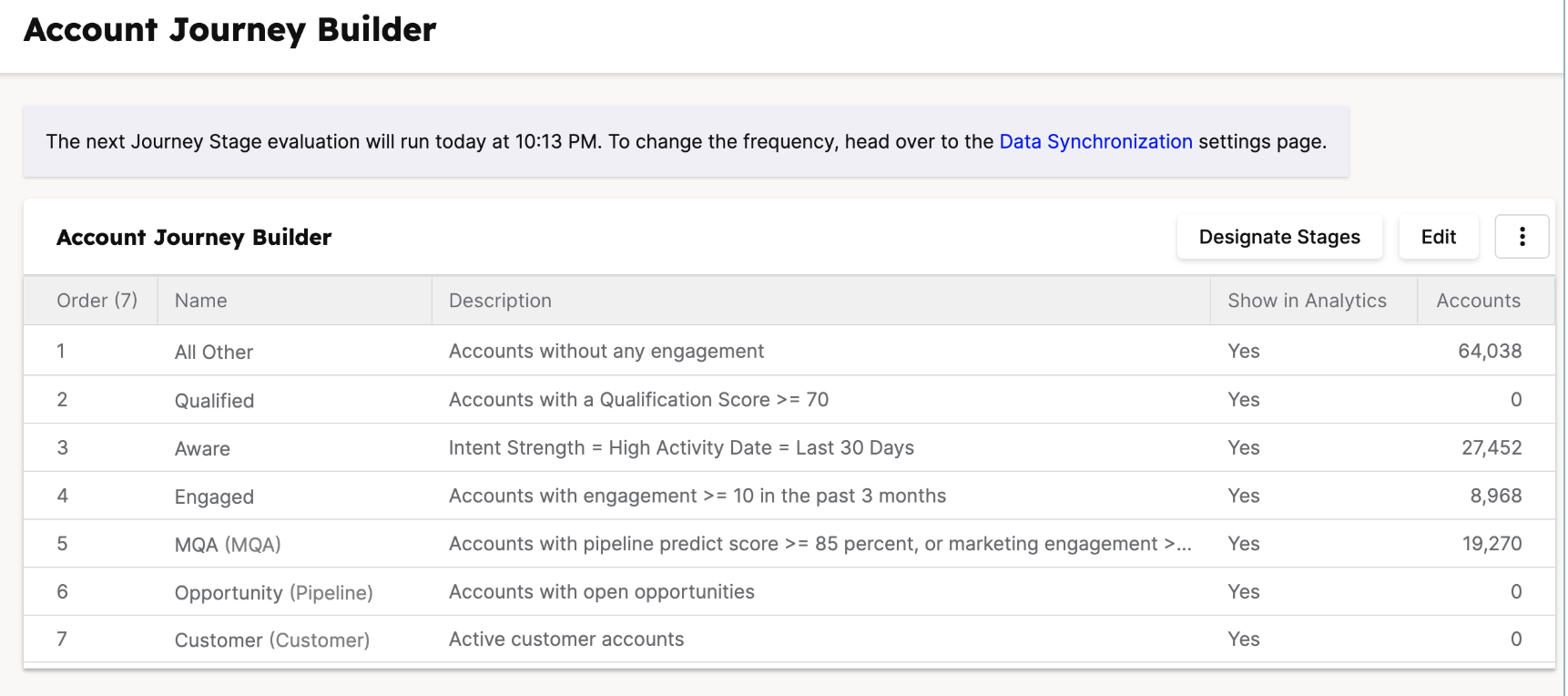Select the MQA (MQA) stage name
This screenshot has width=1568, height=696.
(228, 545)
